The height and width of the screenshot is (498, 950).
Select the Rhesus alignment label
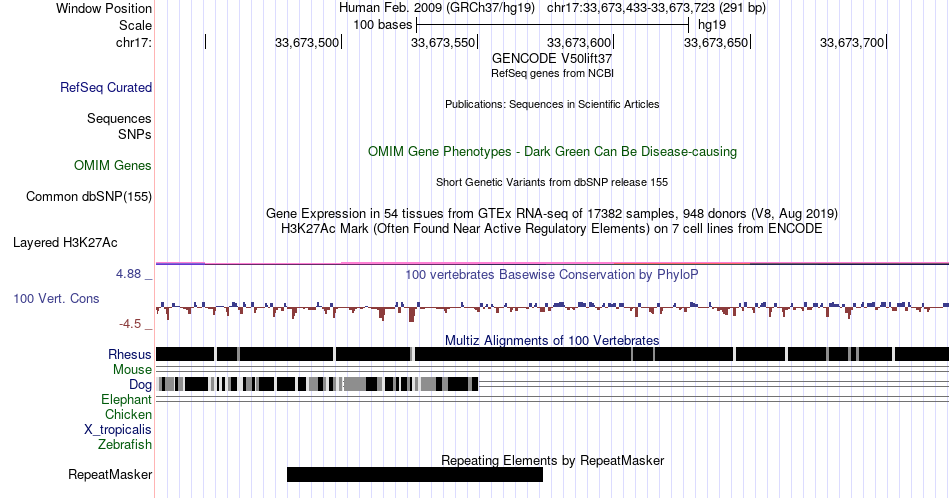pyautogui.click(x=130, y=354)
